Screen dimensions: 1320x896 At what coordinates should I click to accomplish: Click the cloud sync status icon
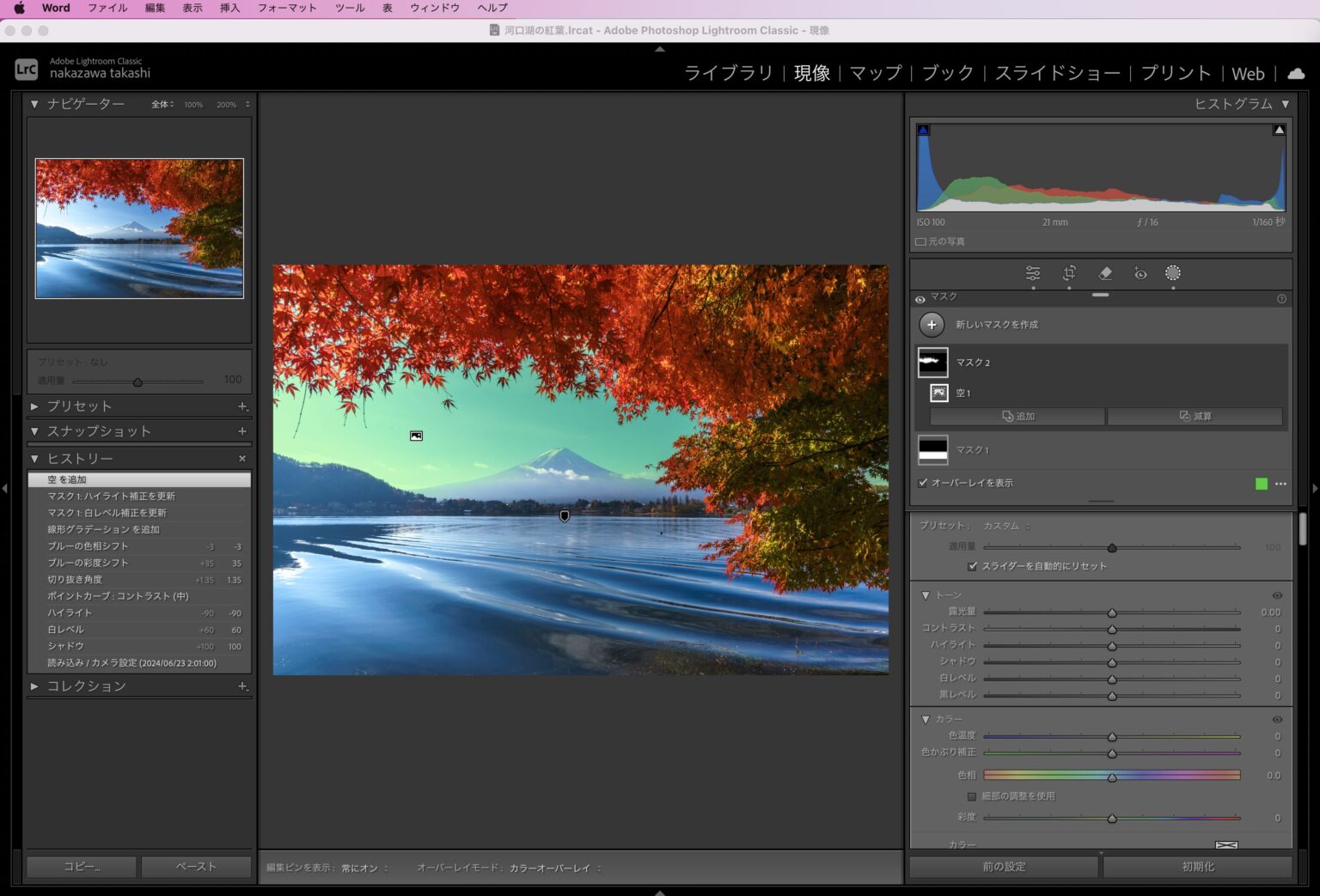(1296, 74)
